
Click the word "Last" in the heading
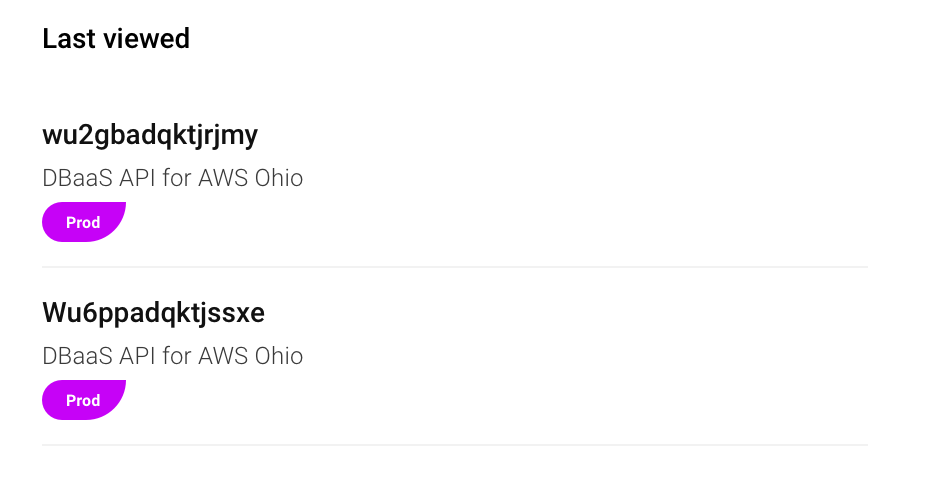pyautogui.click(x=66, y=39)
